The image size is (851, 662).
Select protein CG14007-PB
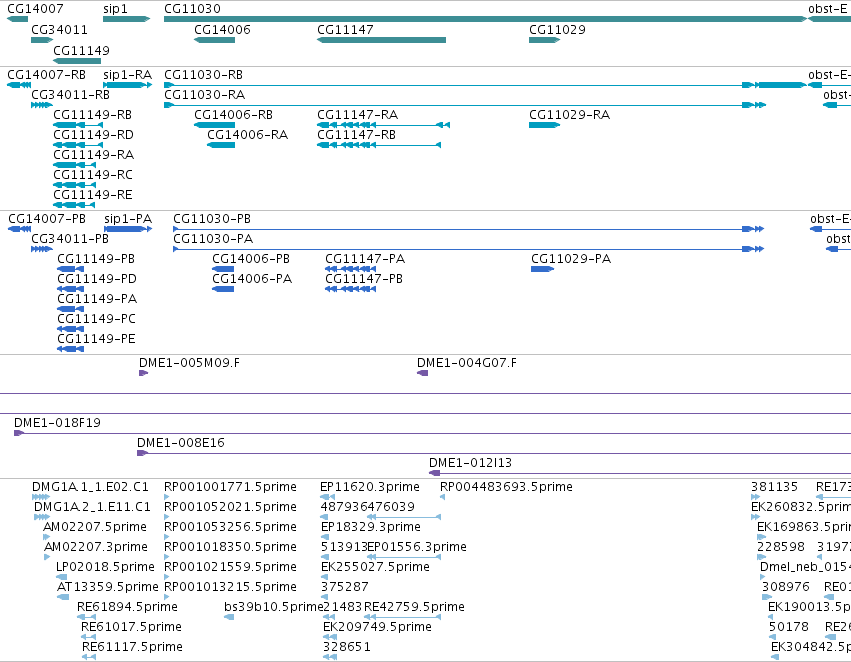[47, 219]
